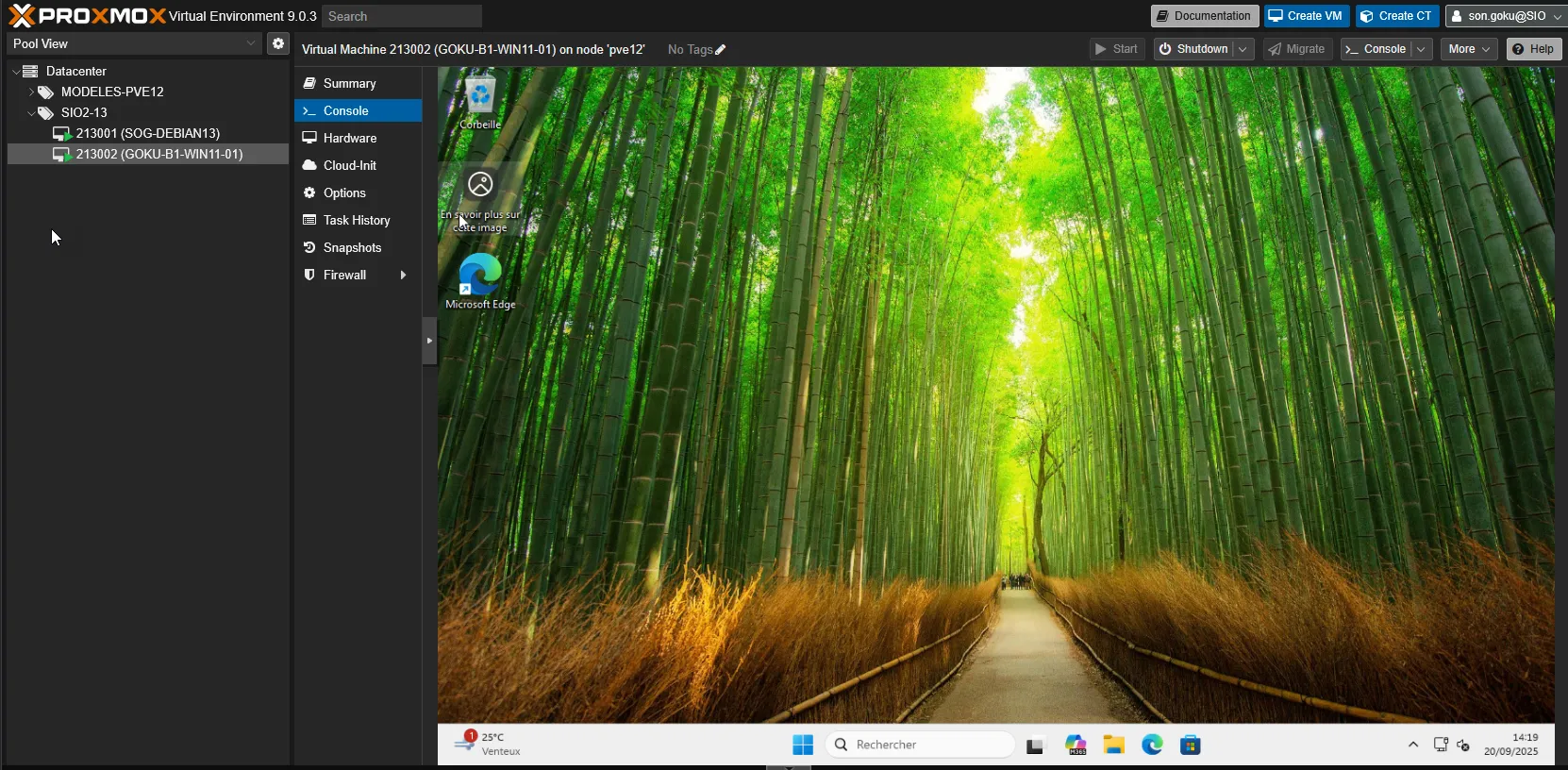The width and height of the screenshot is (1568, 770).
Task: Click the tree settings gear icon
Action: point(277,43)
